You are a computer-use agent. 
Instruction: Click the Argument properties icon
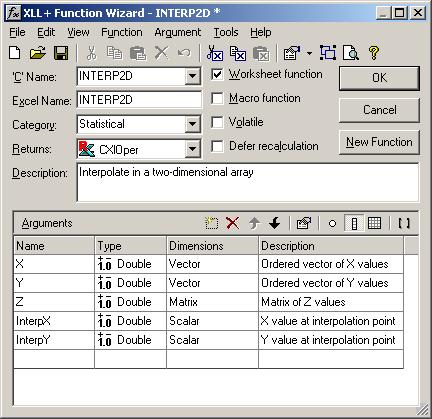(x=304, y=223)
